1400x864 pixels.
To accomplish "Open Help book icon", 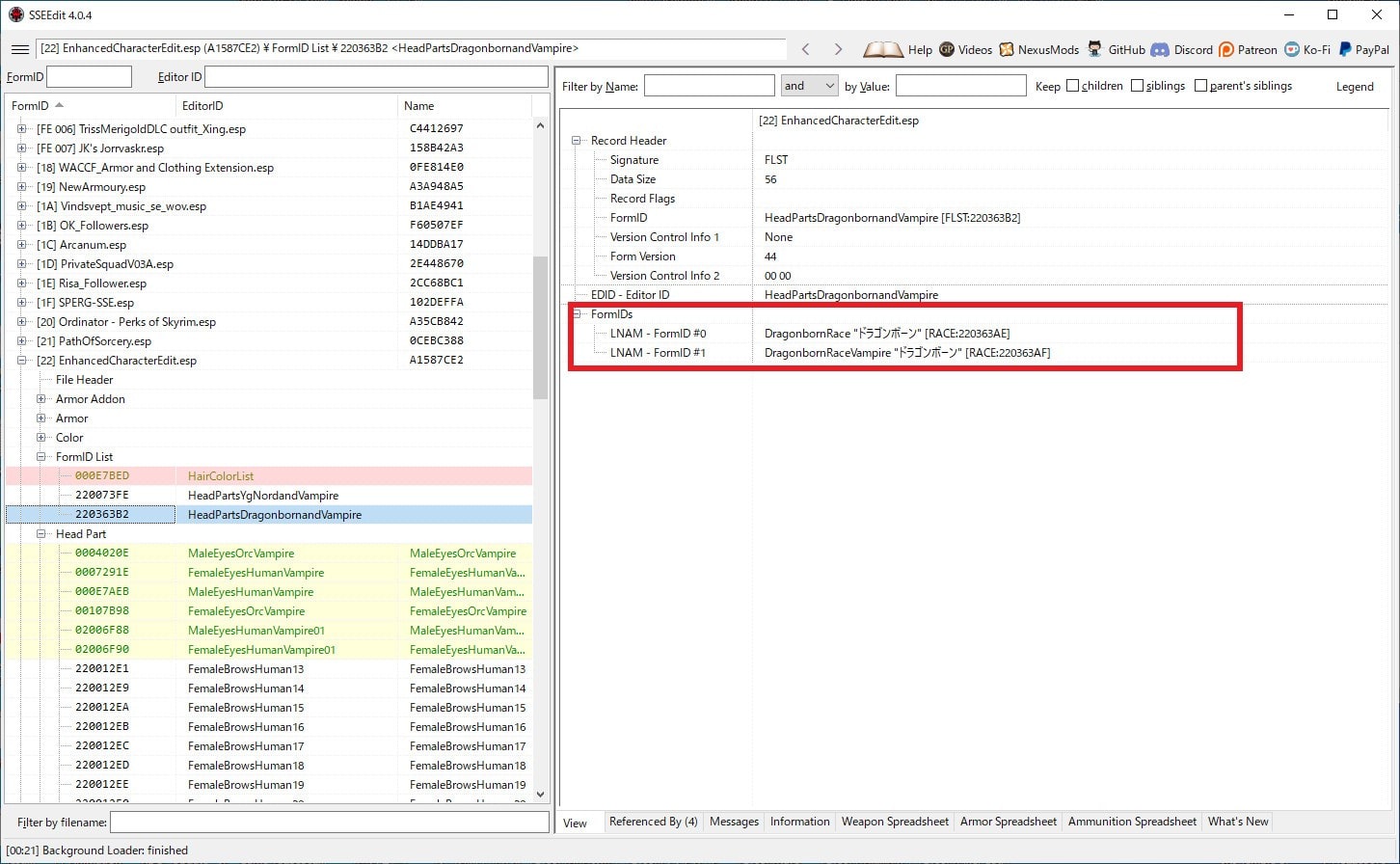I will click(x=882, y=49).
